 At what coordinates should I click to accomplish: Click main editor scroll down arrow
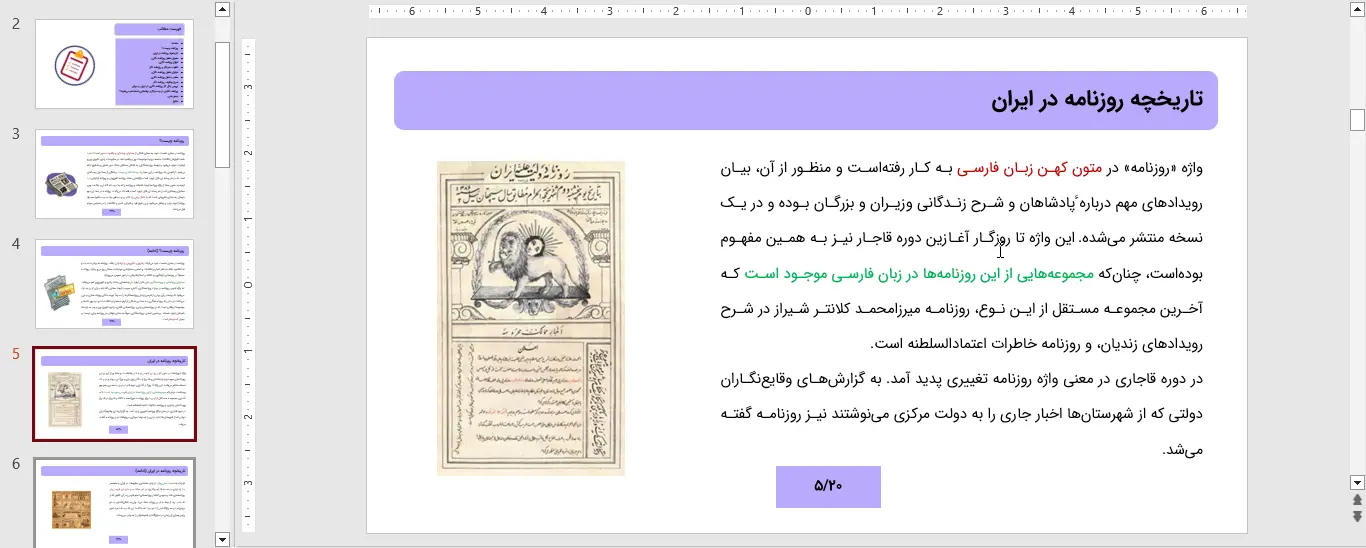(x=1357, y=481)
